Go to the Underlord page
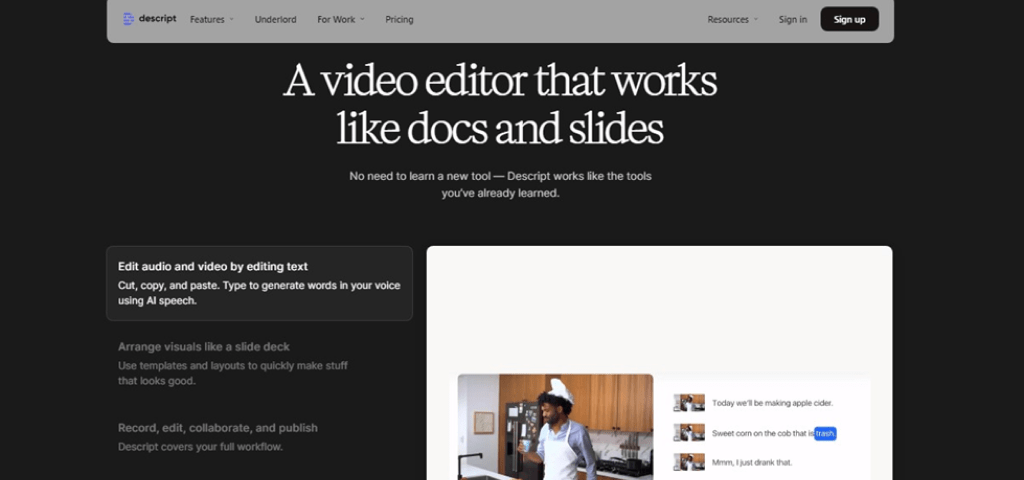This screenshot has width=1024, height=480. 275,19
